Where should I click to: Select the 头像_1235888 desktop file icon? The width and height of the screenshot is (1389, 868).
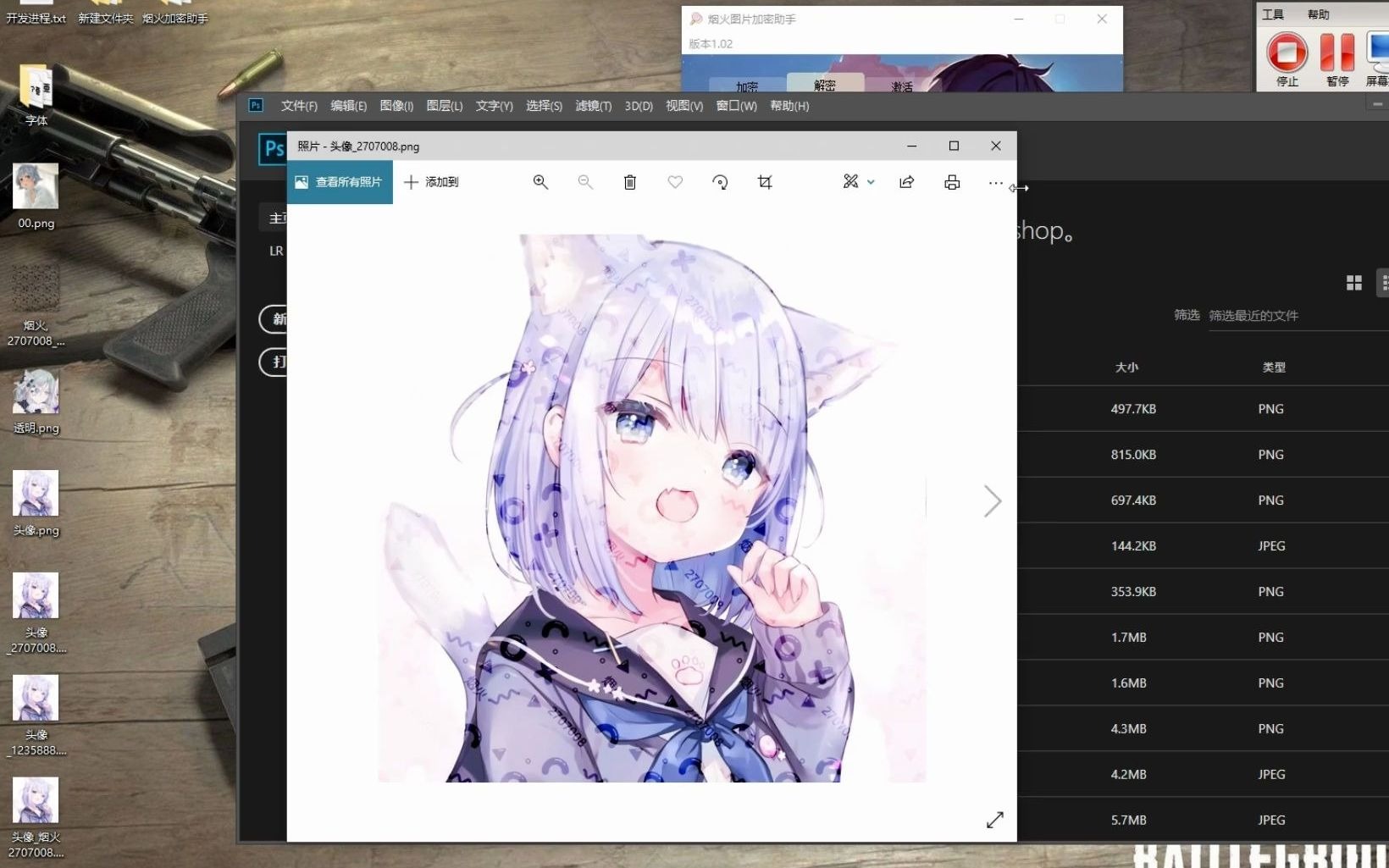click(36, 716)
